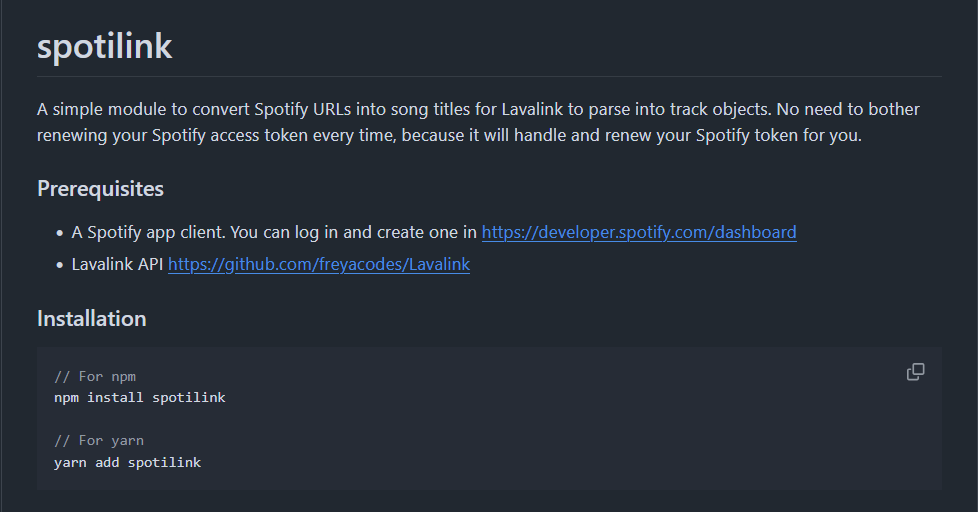
Task: Click the spotilink page title heading
Action: (x=104, y=47)
